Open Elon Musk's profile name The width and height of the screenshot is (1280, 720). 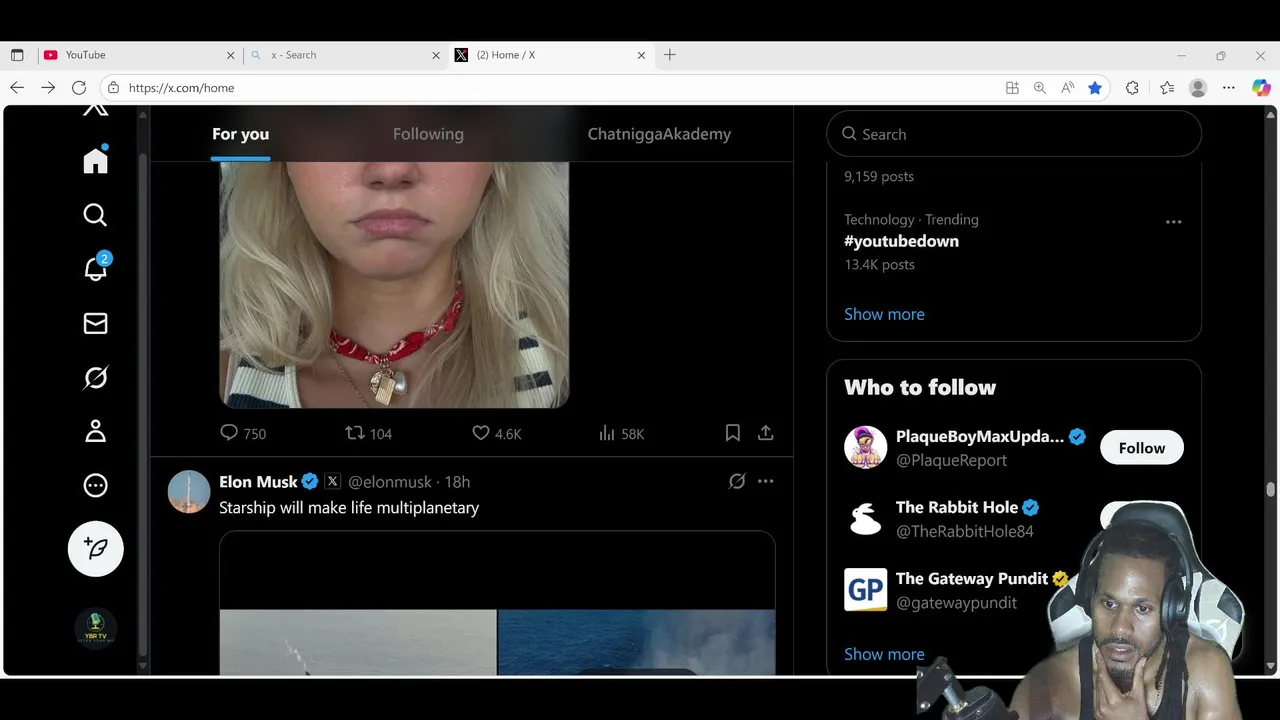258,481
